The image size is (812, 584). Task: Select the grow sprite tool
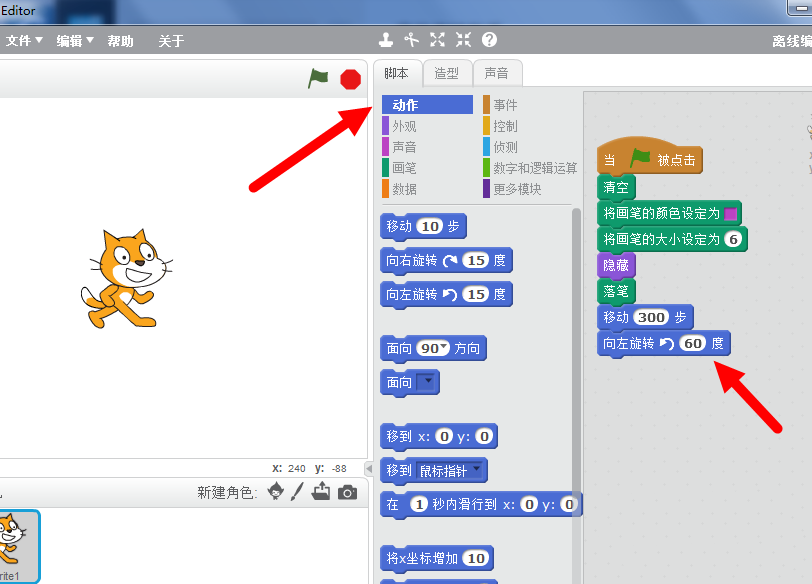437,40
